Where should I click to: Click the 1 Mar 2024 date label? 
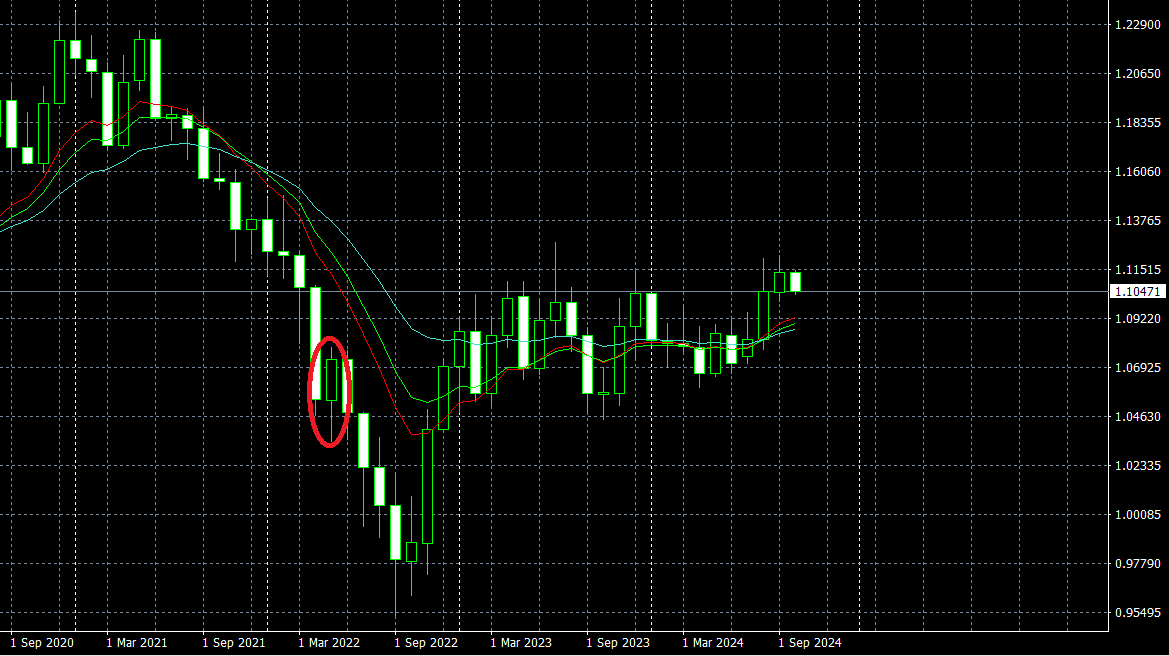713,643
